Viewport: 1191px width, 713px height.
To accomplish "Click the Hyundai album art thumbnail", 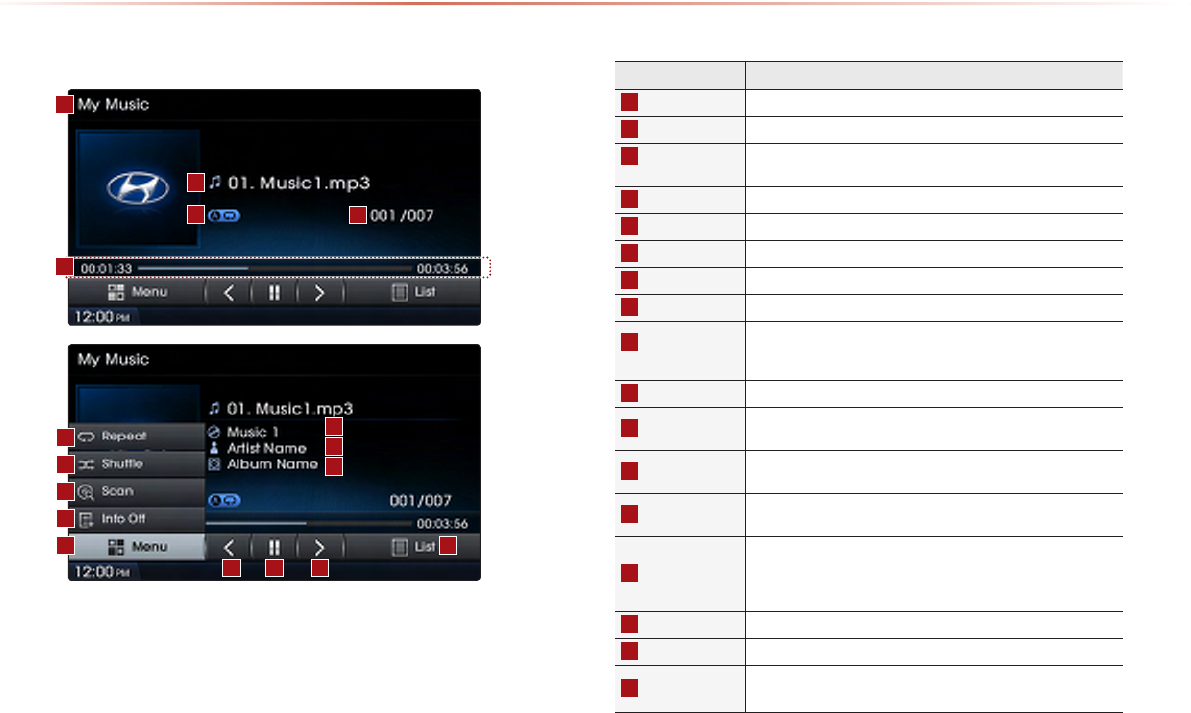I will pyautogui.click(x=137, y=188).
